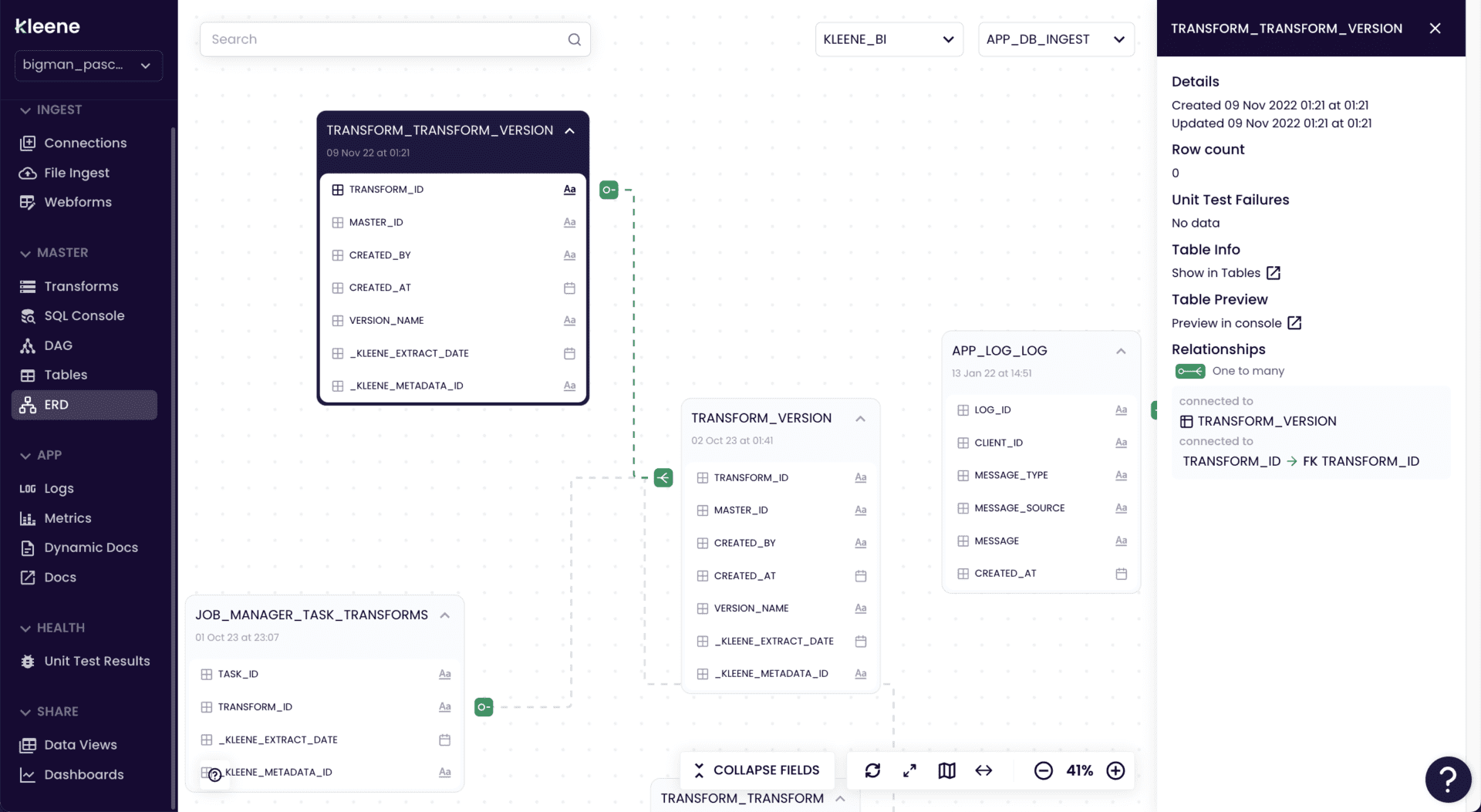Image resolution: width=1481 pixels, height=812 pixels.
Task: Zoom out using the minus circle icon
Action: click(x=1043, y=770)
